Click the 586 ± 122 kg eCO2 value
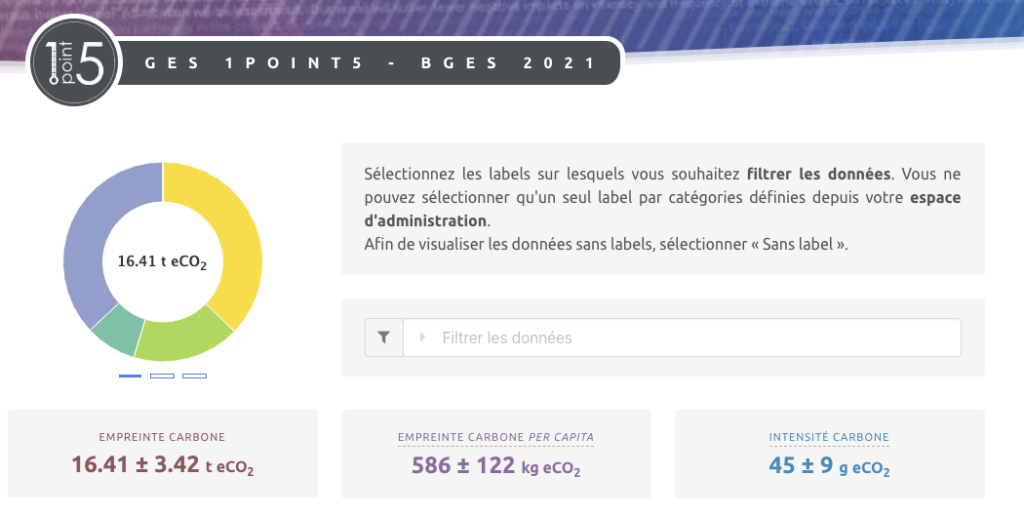Viewport: 1024px width, 516px height. click(x=496, y=465)
